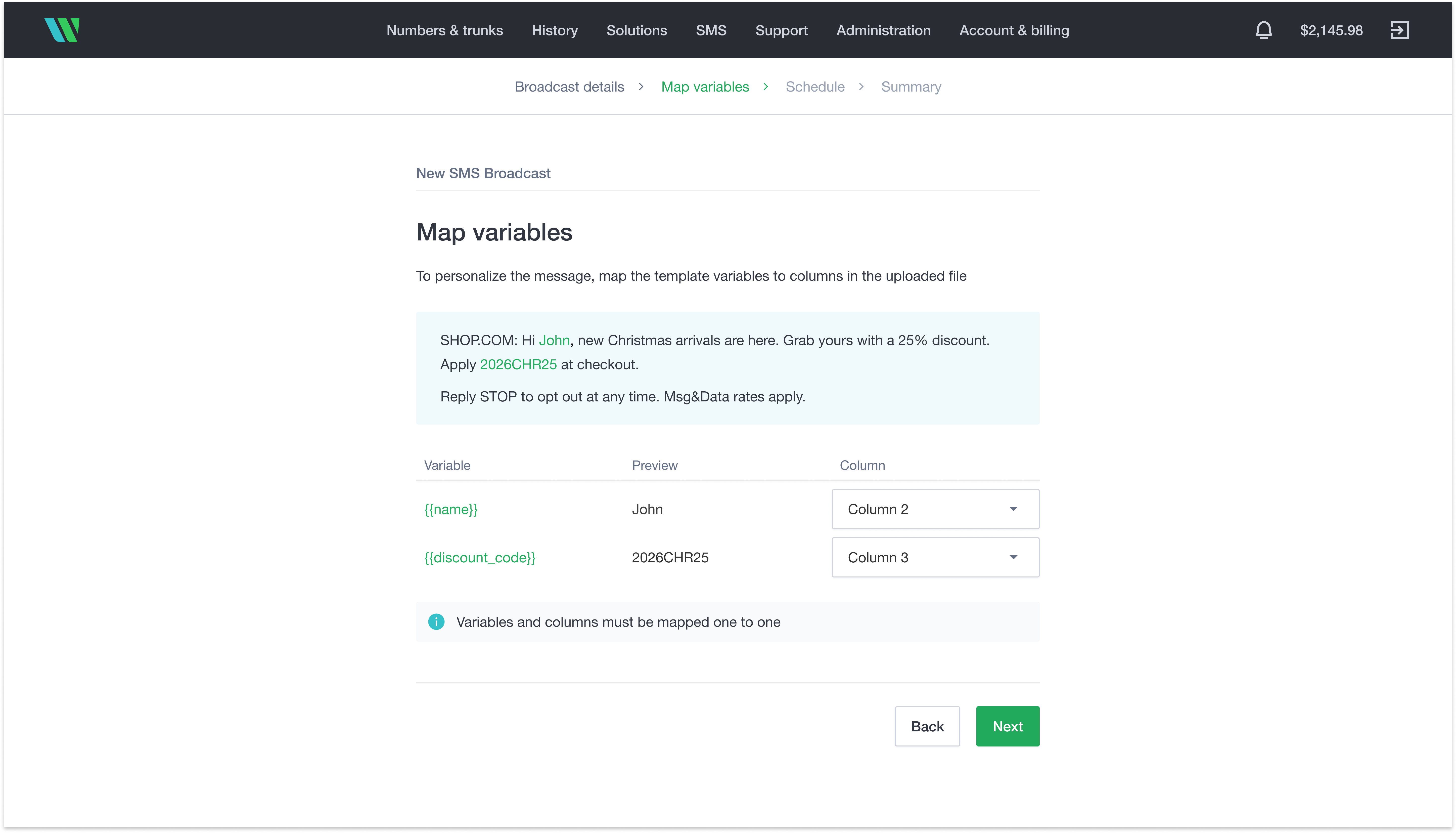Open the Column 2 dropdown for name
This screenshot has width=1456, height=833.
pyautogui.click(x=935, y=509)
